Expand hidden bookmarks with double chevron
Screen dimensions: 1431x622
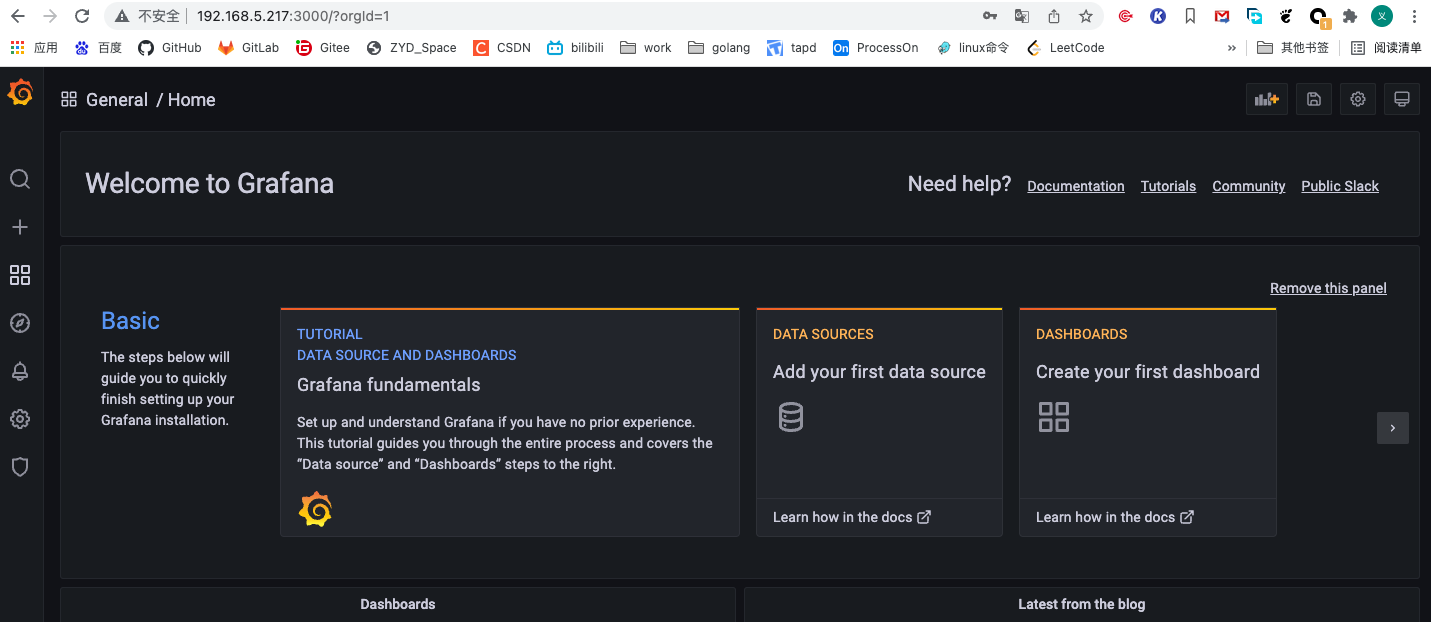point(1232,48)
